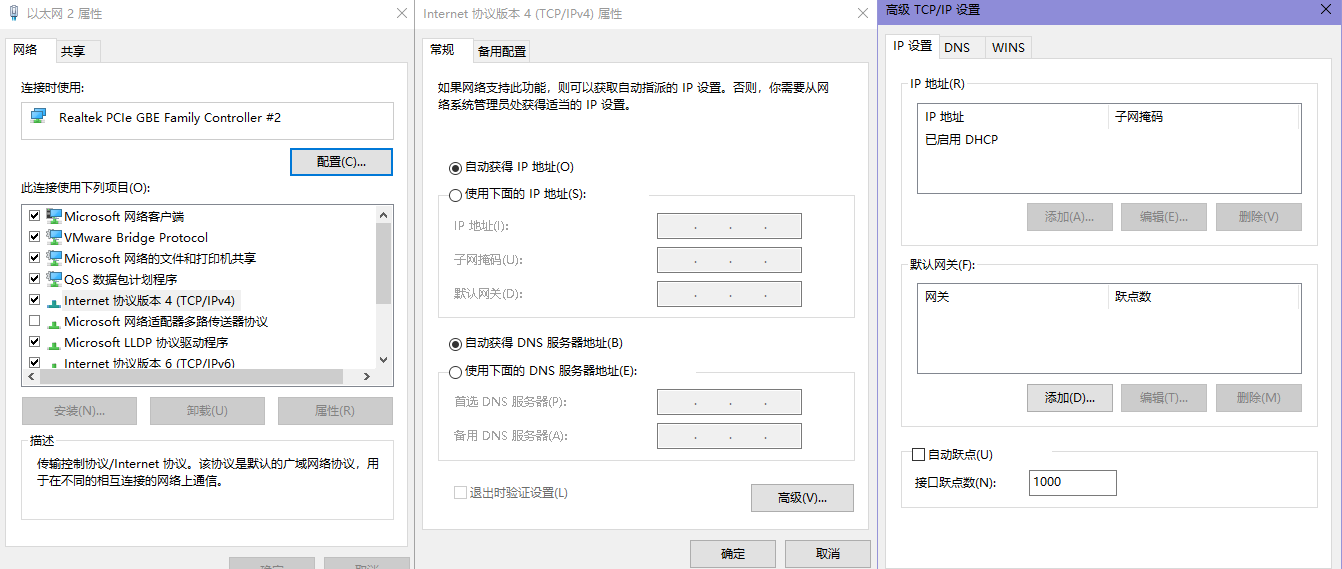Screen dimensions: 1342x569
Task: Enable 自动跃点 checkbox
Action: tap(919, 455)
